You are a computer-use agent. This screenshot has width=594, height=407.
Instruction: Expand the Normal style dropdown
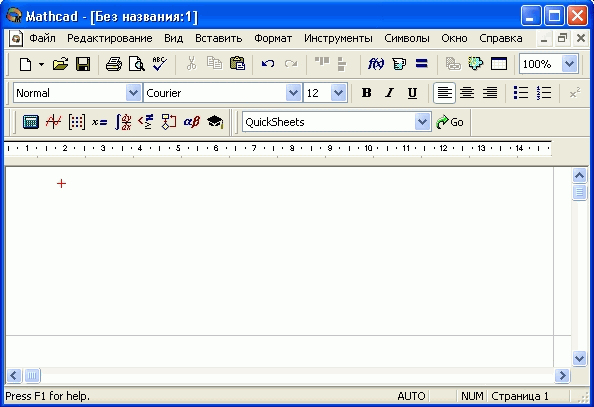133,93
